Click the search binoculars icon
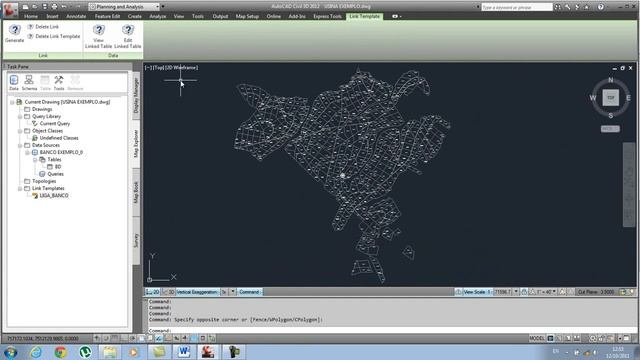The height and width of the screenshot is (360, 640). [x=558, y=7]
